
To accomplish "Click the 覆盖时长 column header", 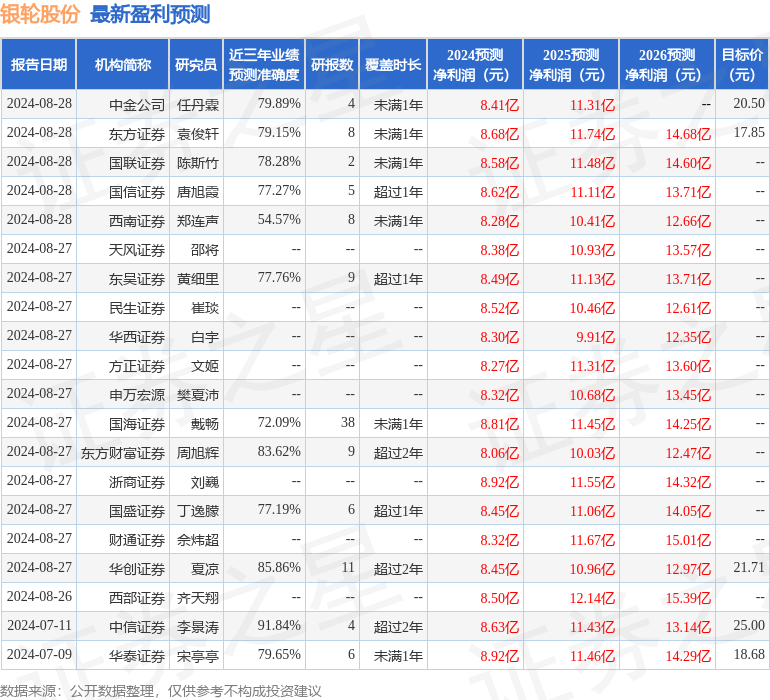I will 393,64.
